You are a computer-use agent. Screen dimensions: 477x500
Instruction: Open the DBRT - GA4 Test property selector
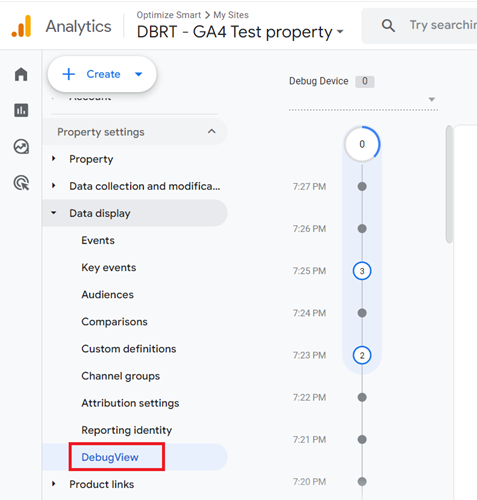pyautogui.click(x=240, y=32)
